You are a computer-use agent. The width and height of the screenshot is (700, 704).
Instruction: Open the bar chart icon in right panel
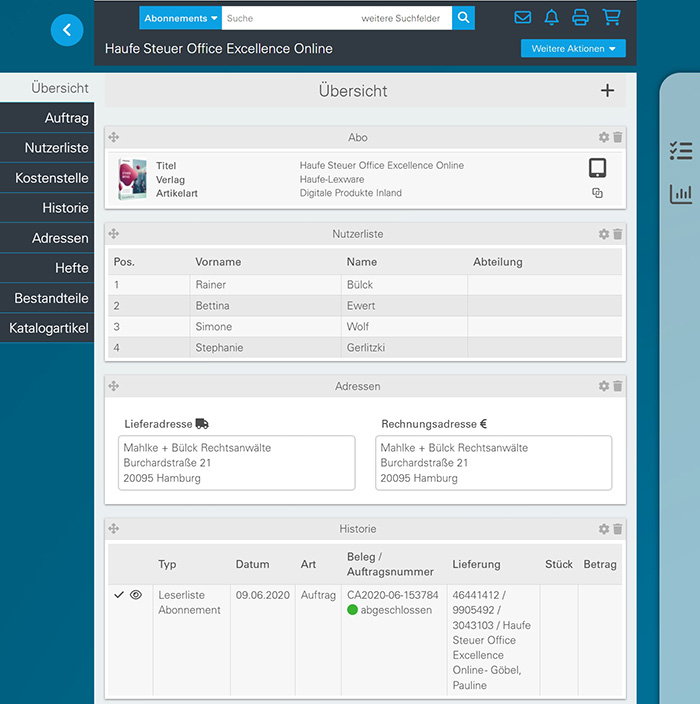(680, 194)
